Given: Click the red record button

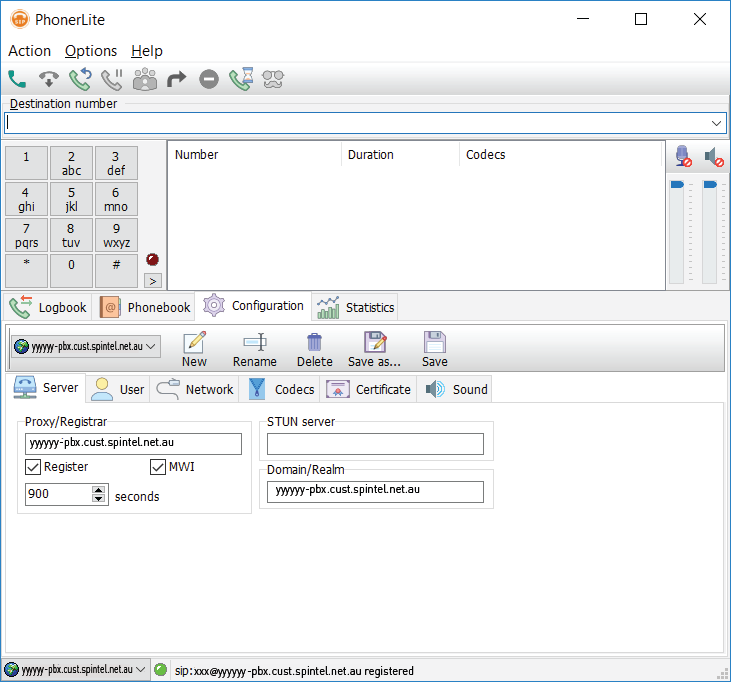Looking at the screenshot, I should tap(152, 259).
